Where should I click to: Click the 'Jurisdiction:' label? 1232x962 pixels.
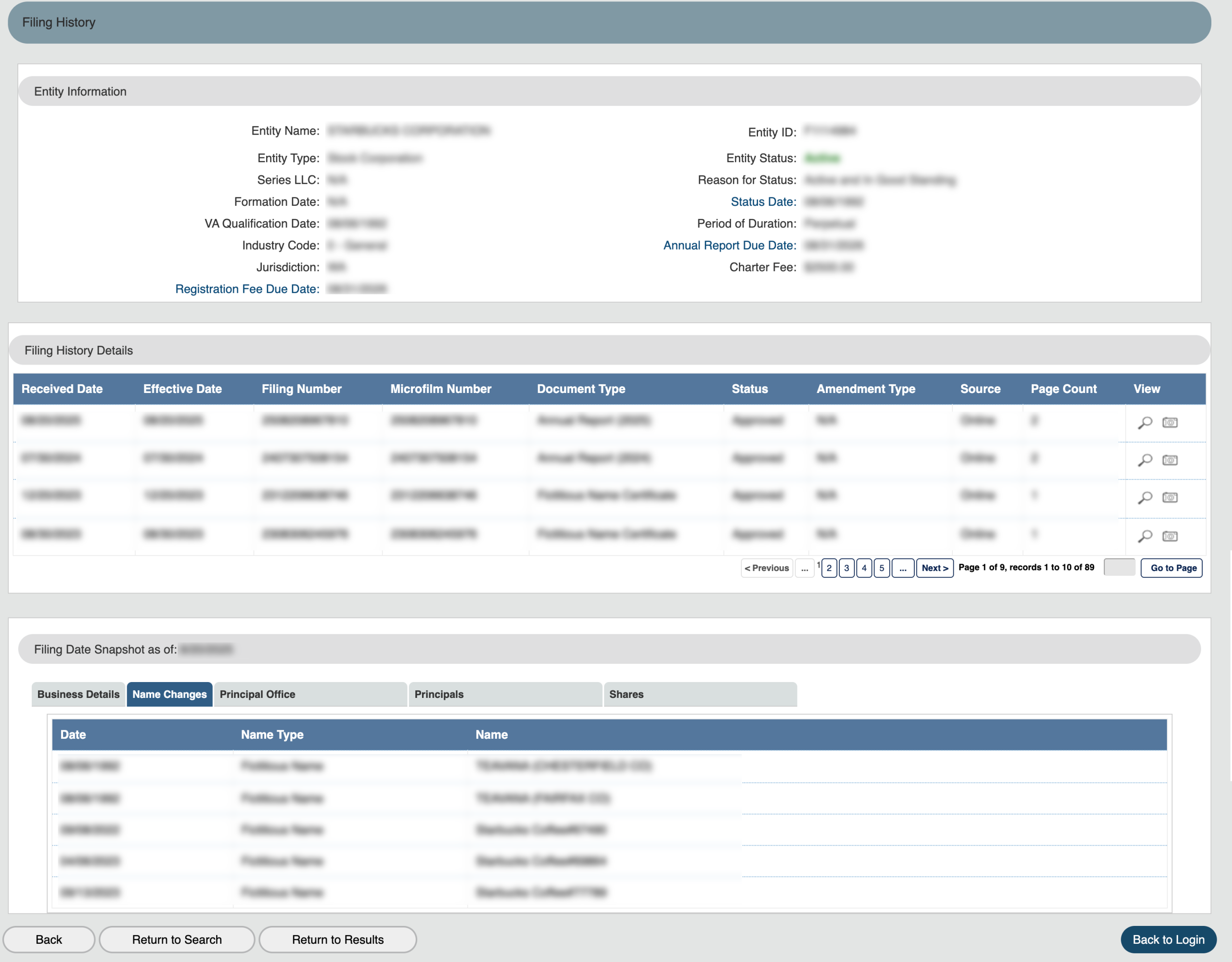tap(288, 267)
